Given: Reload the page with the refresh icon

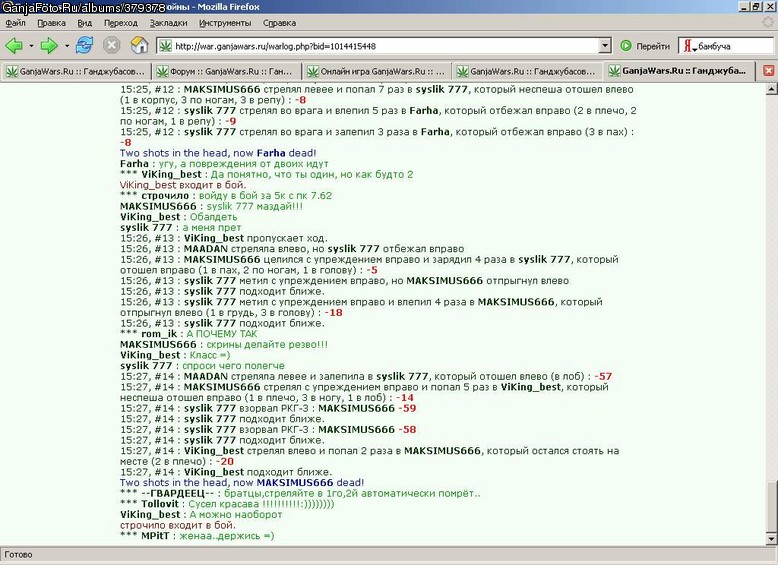Looking at the screenshot, I should point(84,45).
